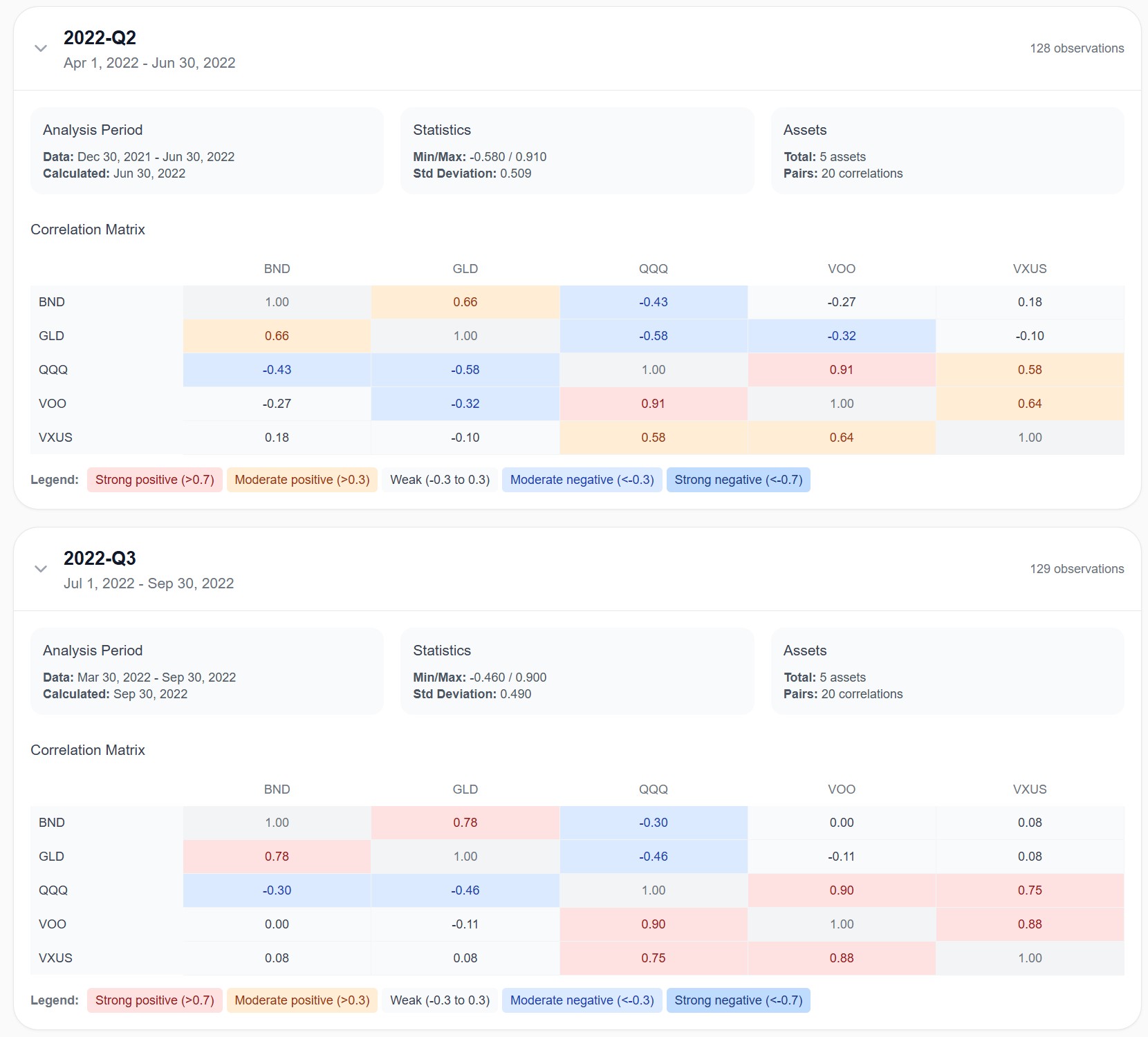The height and width of the screenshot is (1037, 1148).
Task: Click Q3 QQQ row, VXUS cell 0.75
Action: click(x=1030, y=890)
